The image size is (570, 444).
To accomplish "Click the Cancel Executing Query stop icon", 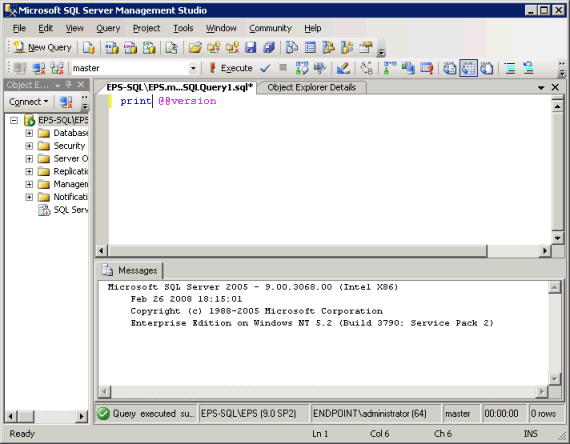I will (x=283, y=68).
